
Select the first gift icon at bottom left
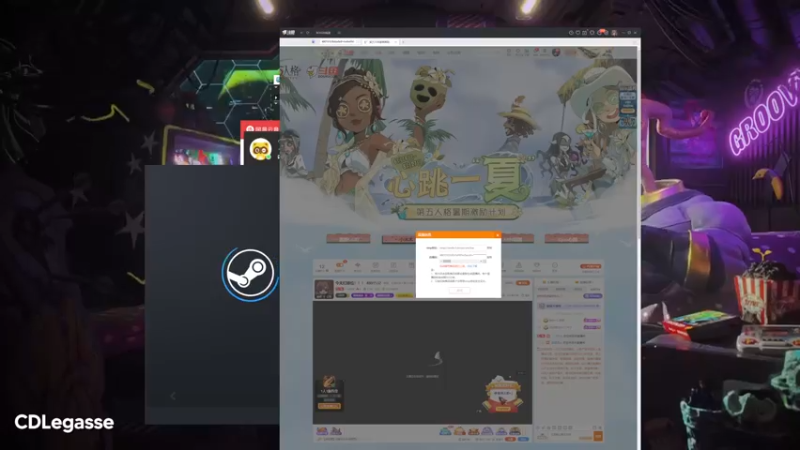(x=322, y=431)
